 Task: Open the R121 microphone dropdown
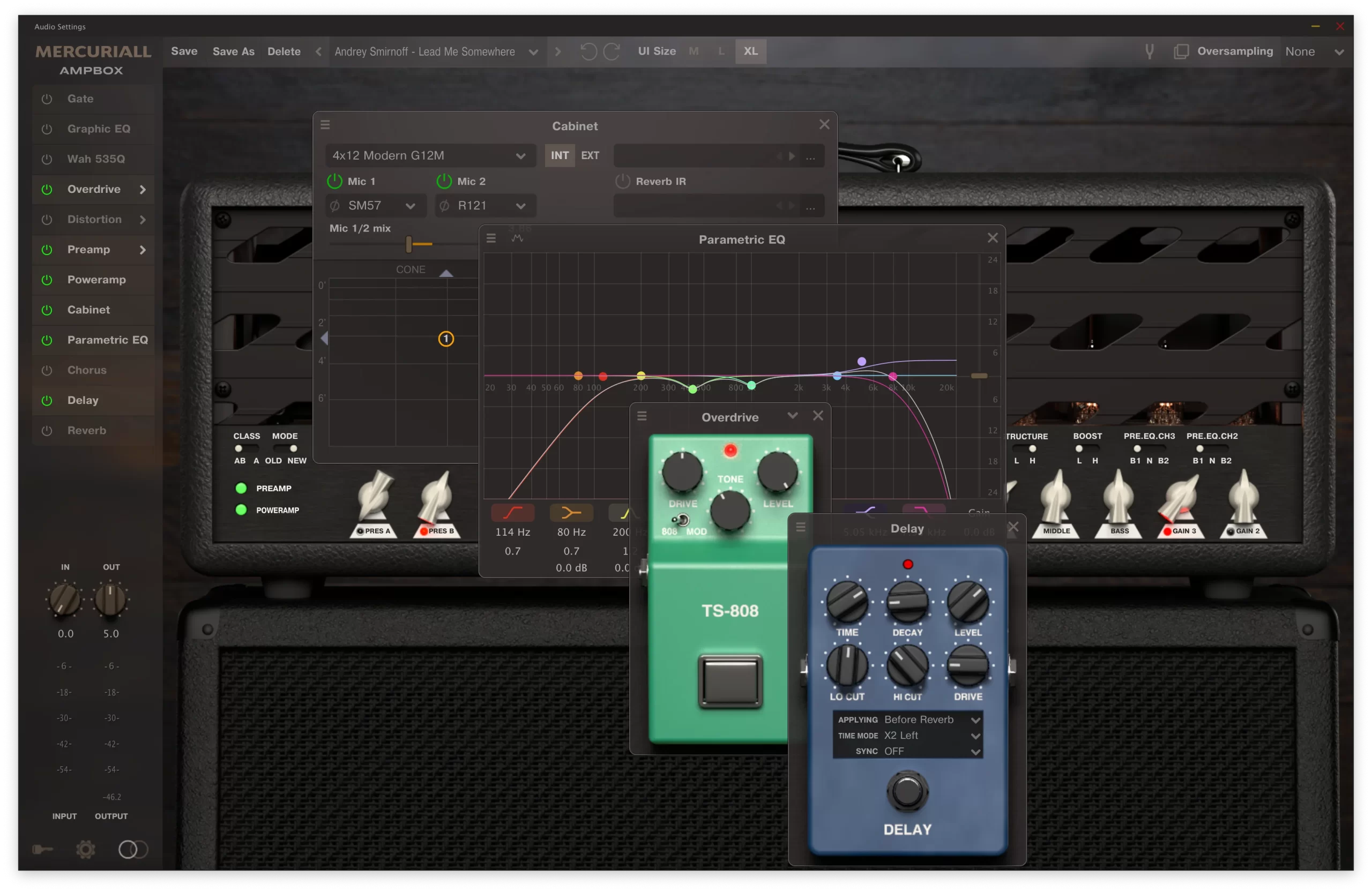[x=486, y=206]
